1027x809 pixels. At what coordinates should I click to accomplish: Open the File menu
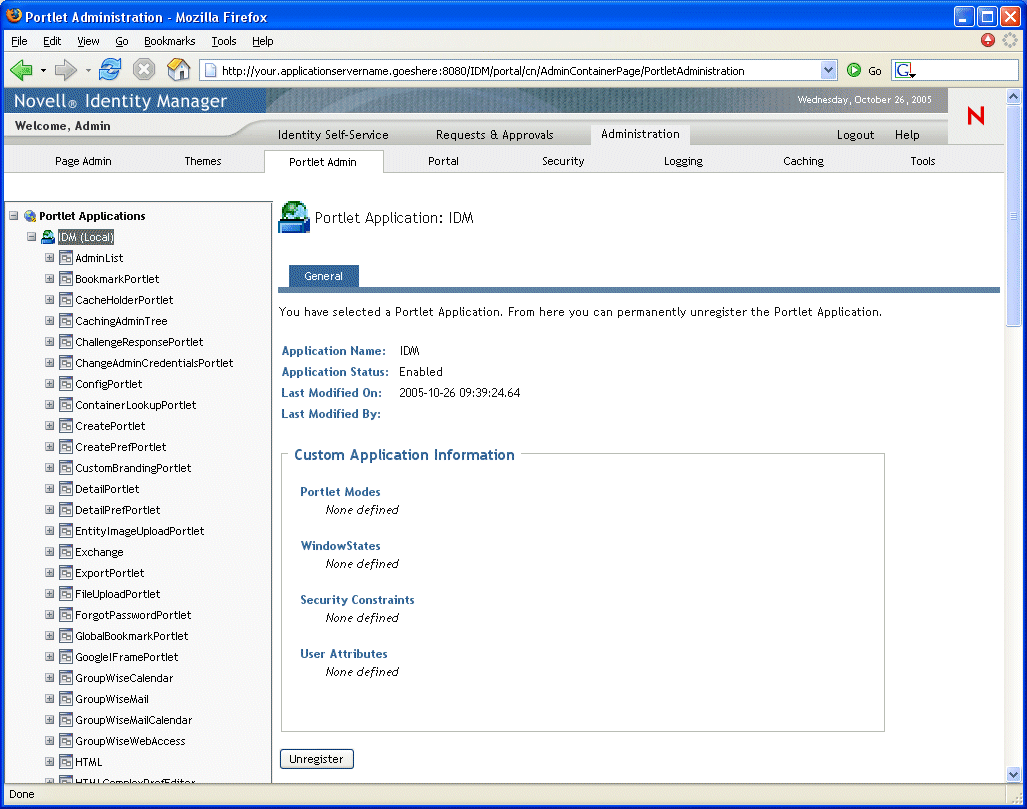coord(20,41)
